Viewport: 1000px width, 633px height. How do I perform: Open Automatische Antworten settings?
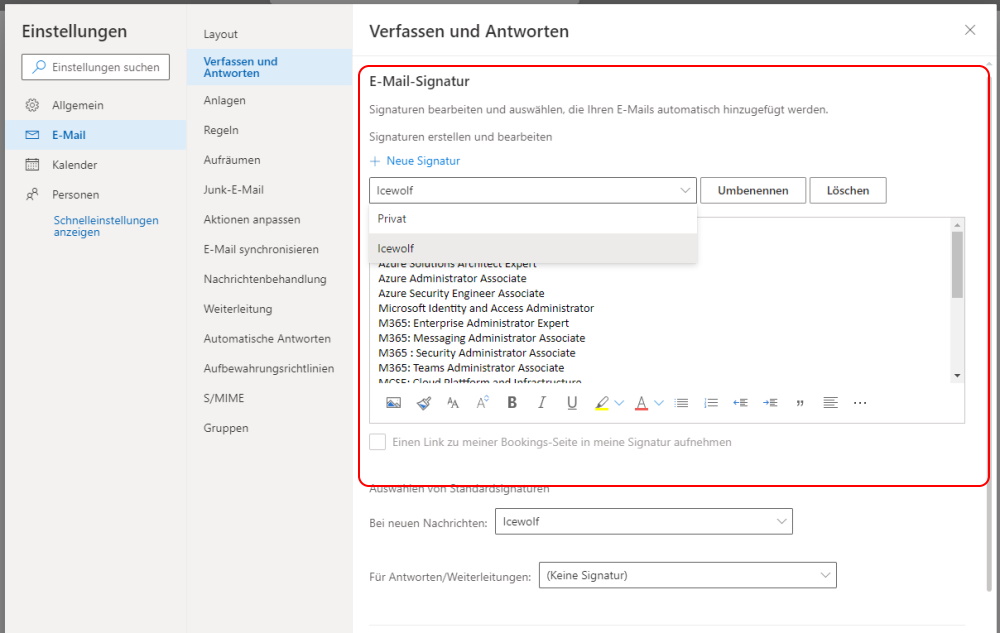click(267, 338)
